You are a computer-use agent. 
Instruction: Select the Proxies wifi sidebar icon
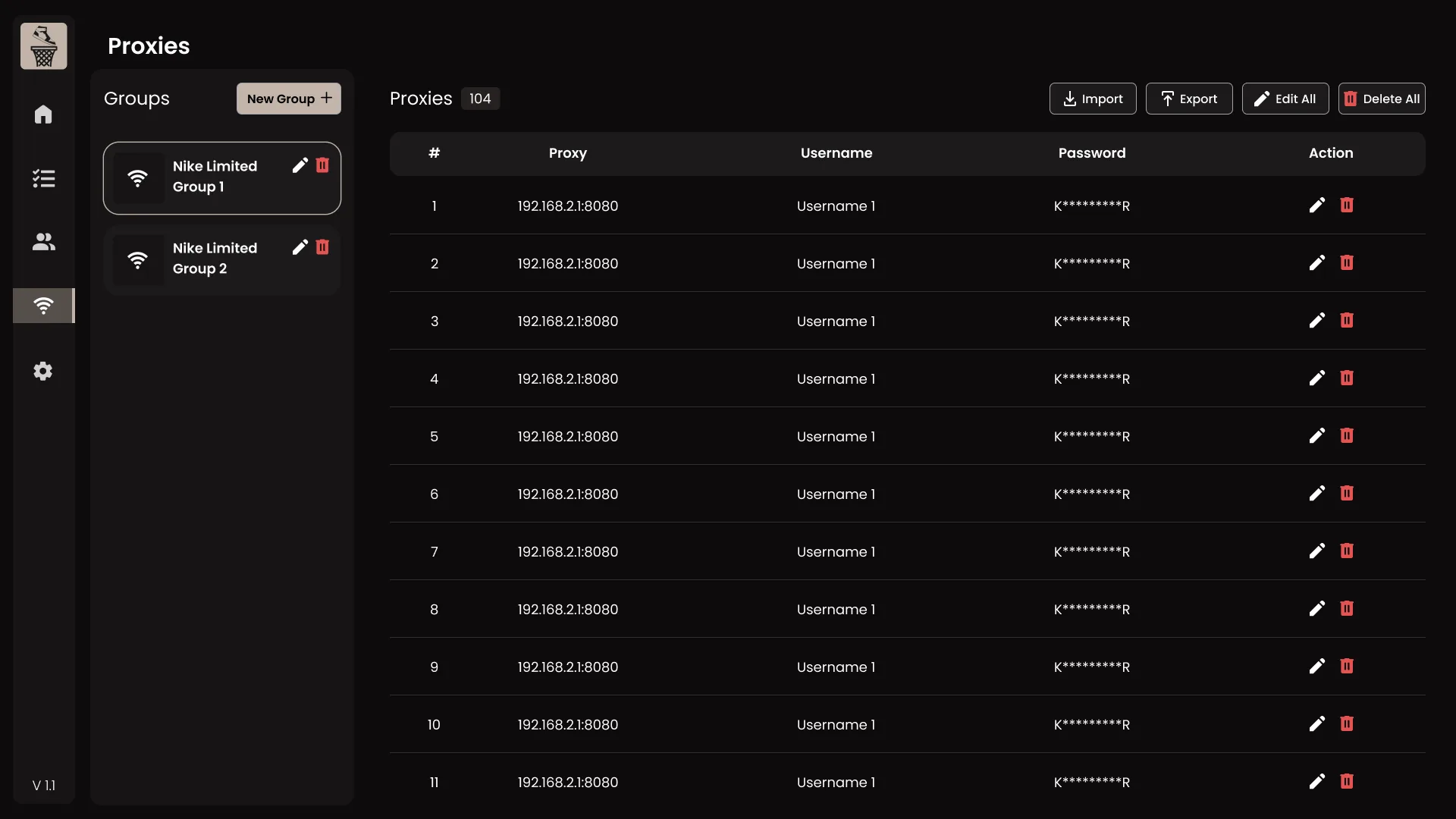click(43, 306)
